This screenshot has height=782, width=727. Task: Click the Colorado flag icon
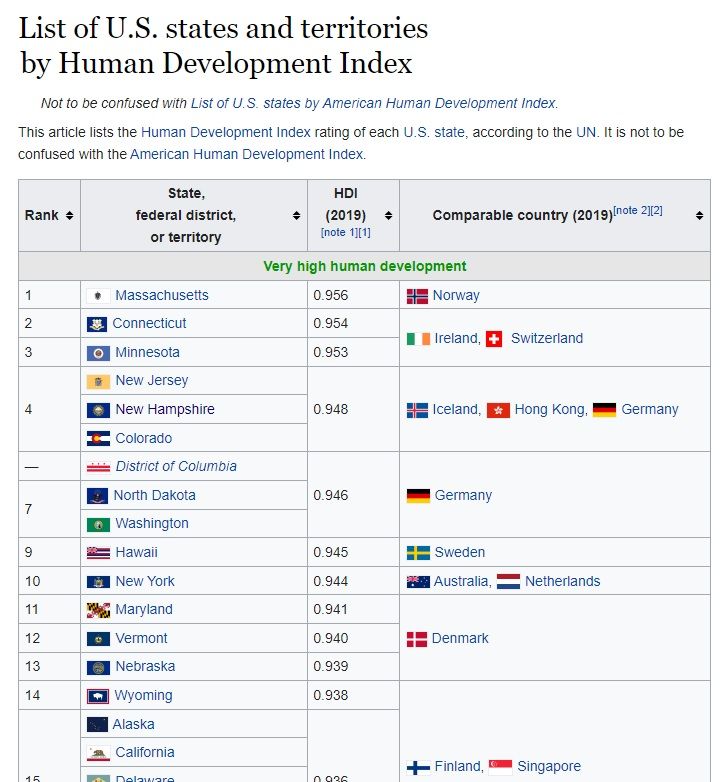(98, 439)
